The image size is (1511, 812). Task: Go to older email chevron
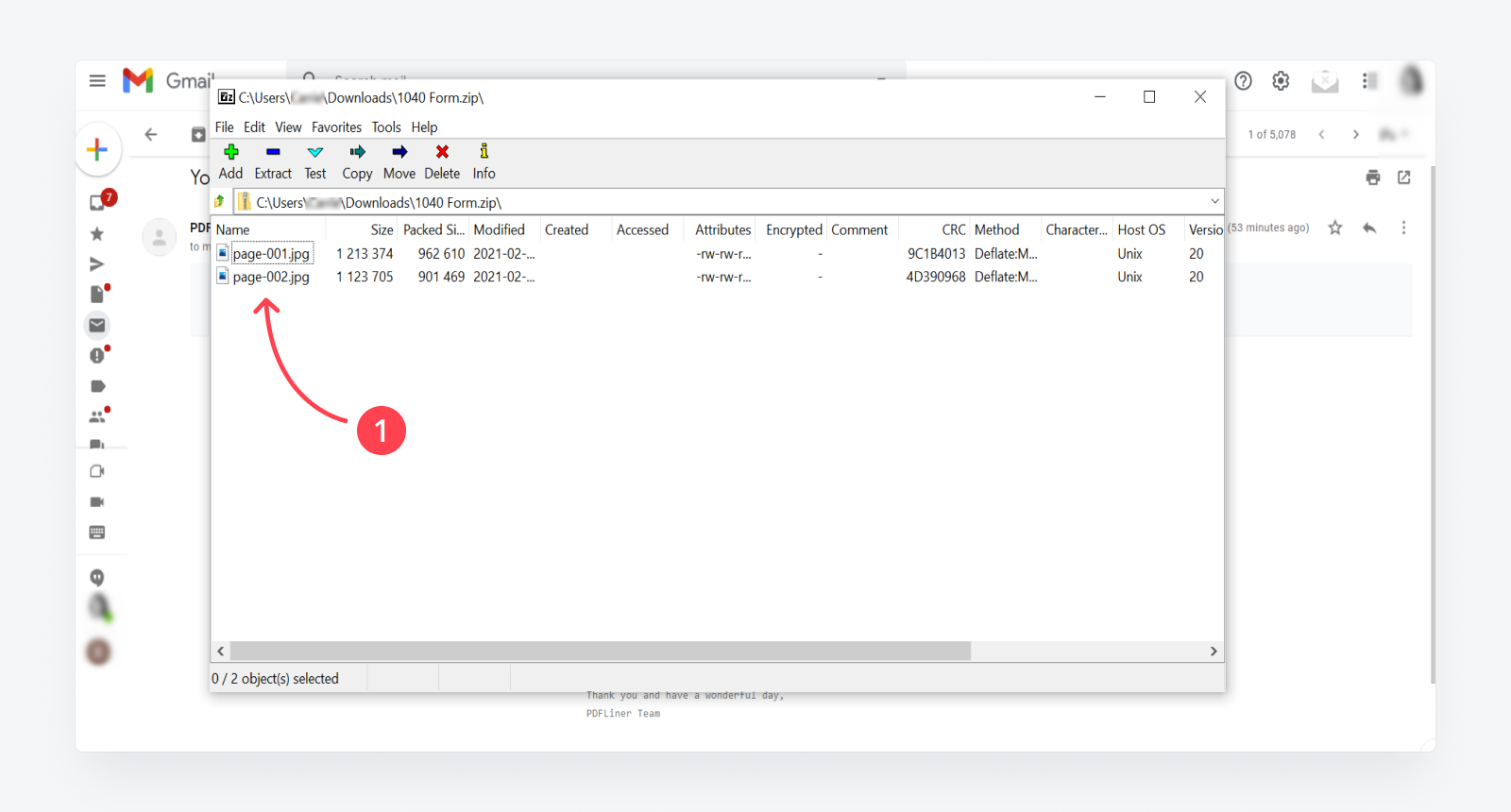pos(1356,134)
